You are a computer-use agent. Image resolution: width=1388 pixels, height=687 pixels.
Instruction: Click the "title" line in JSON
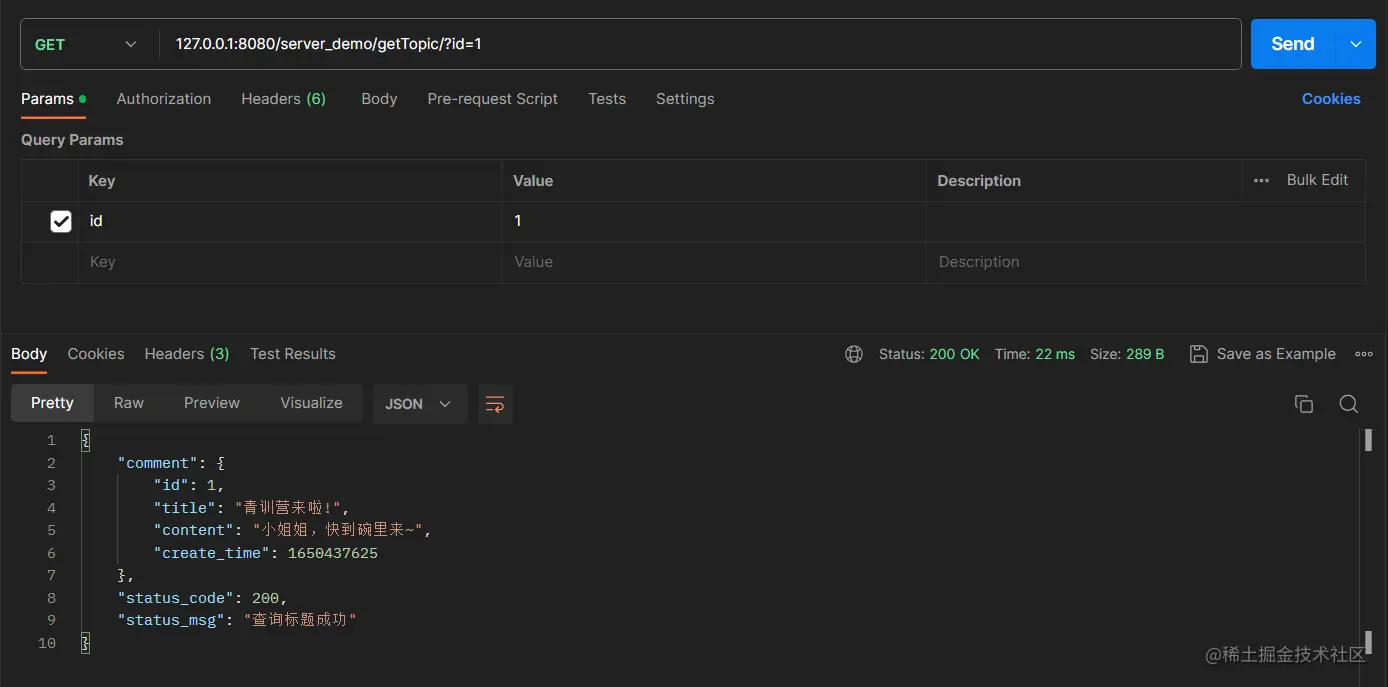pos(251,508)
